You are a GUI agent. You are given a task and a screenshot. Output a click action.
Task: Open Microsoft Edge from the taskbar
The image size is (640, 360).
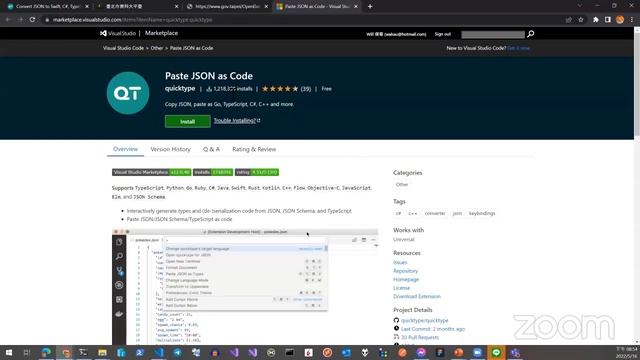46,352
